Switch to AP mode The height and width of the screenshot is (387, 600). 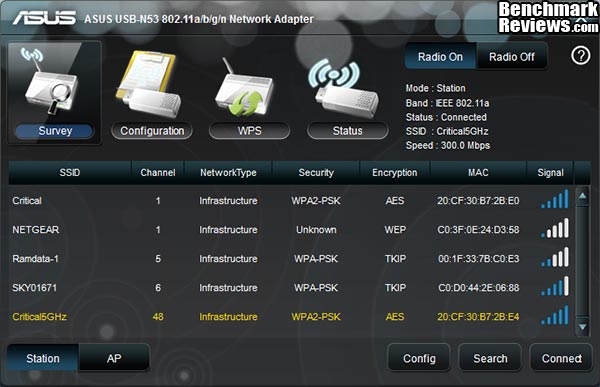pyautogui.click(x=114, y=358)
